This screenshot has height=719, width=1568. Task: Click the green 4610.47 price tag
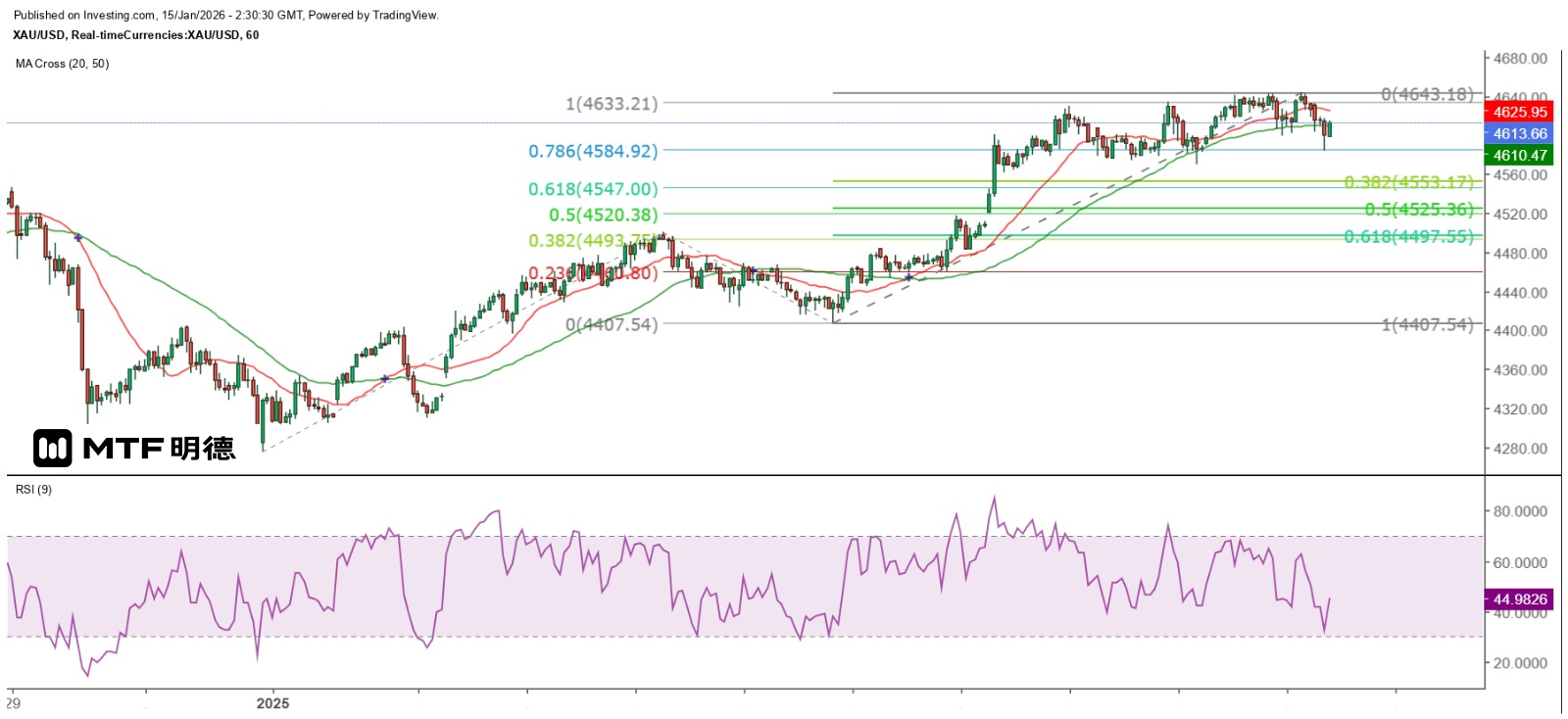1519,155
